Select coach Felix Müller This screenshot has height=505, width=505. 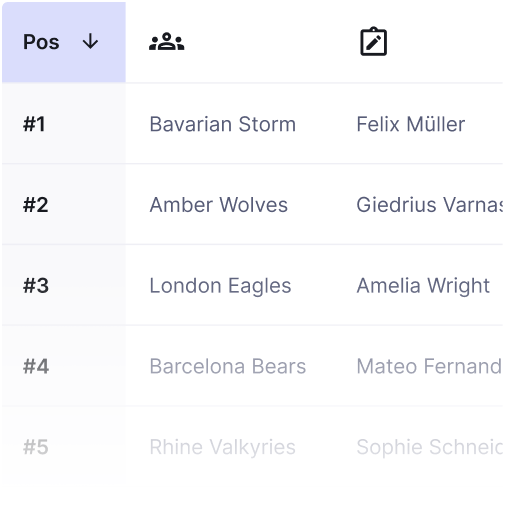click(411, 124)
